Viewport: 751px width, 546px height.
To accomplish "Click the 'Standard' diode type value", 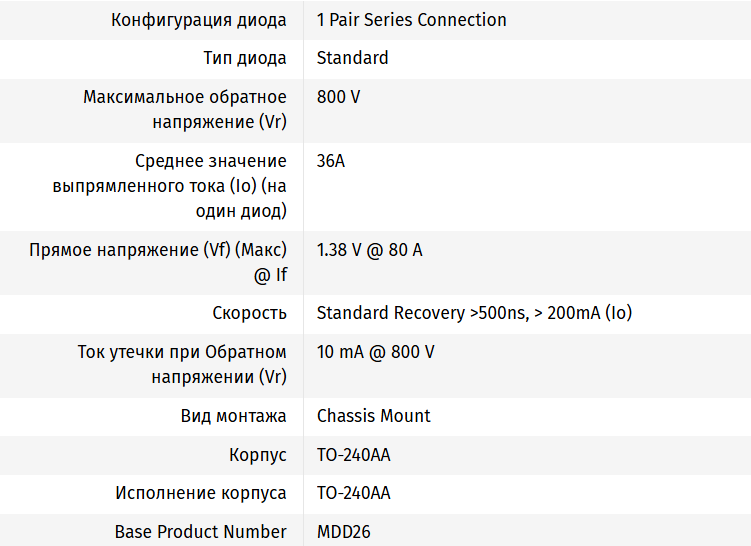I will [352, 58].
